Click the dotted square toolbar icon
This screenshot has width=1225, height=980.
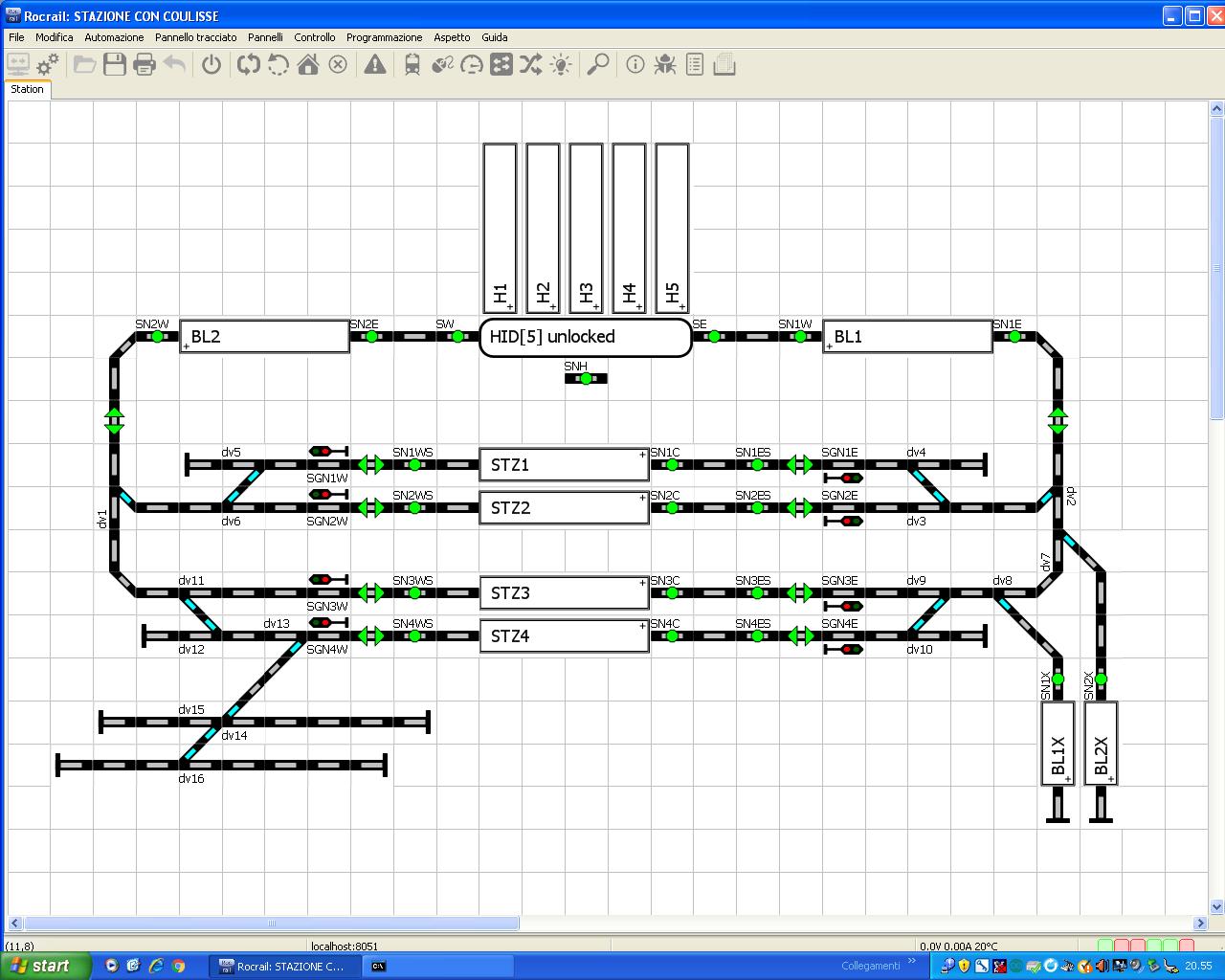click(x=501, y=64)
